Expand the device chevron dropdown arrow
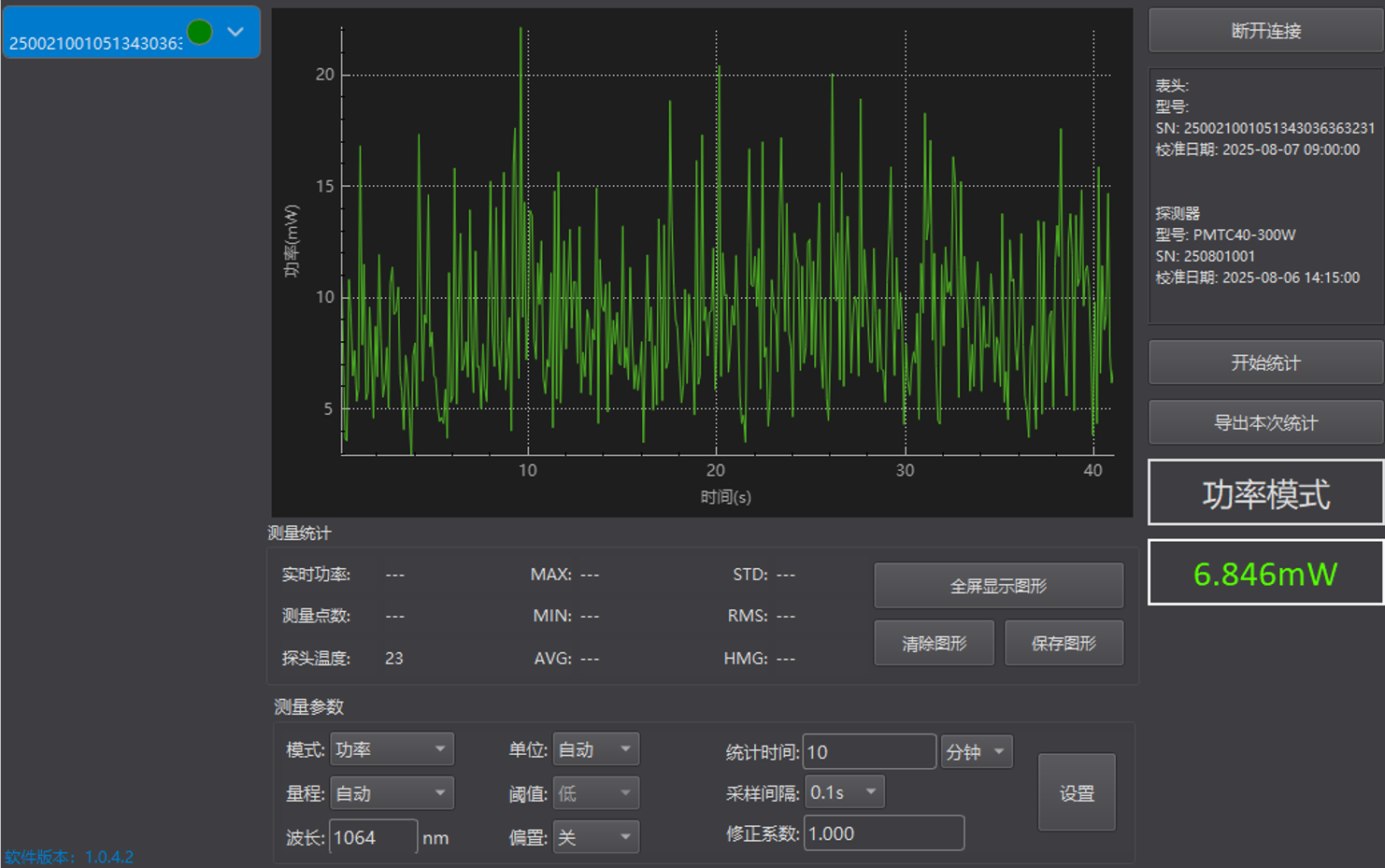The image size is (1385, 868). (x=236, y=33)
